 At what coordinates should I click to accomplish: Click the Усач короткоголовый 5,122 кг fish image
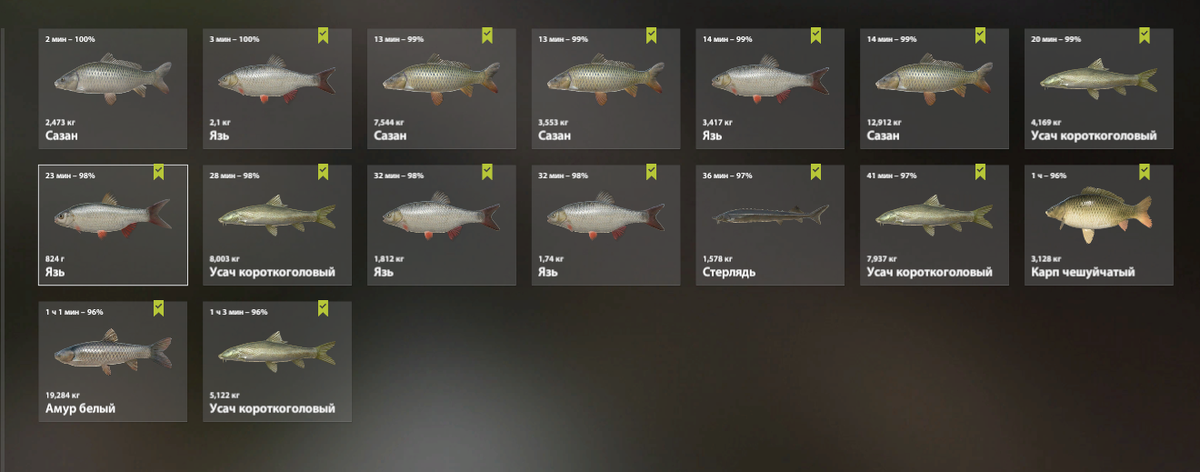[277, 351]
